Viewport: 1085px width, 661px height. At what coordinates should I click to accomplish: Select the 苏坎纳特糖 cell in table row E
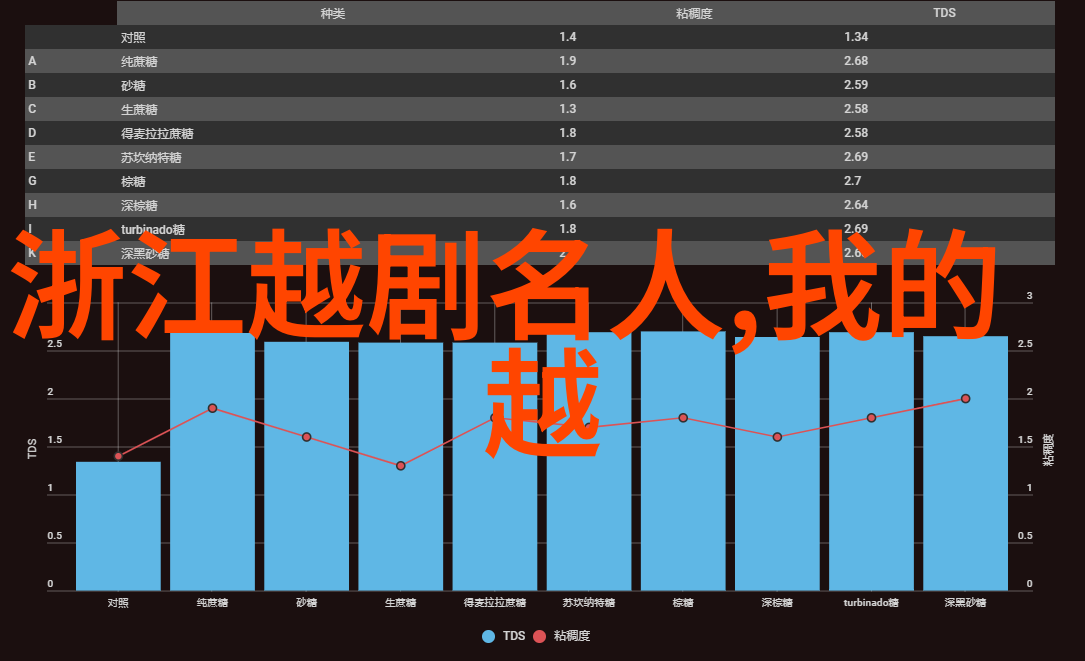[151, 158]
